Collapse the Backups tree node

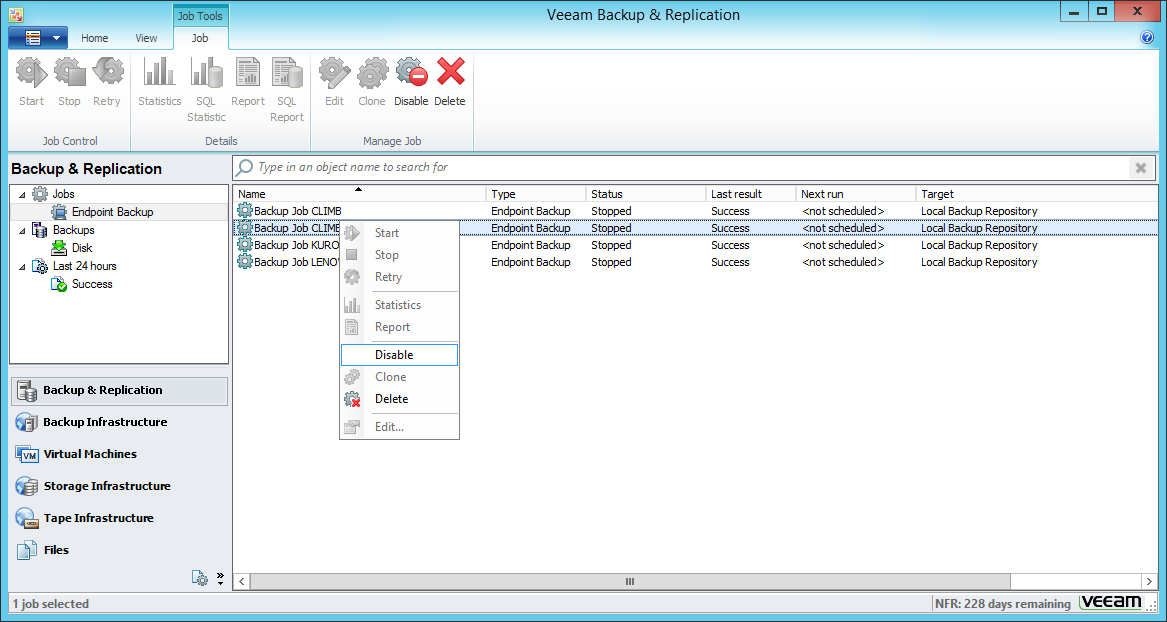point(22,230)
